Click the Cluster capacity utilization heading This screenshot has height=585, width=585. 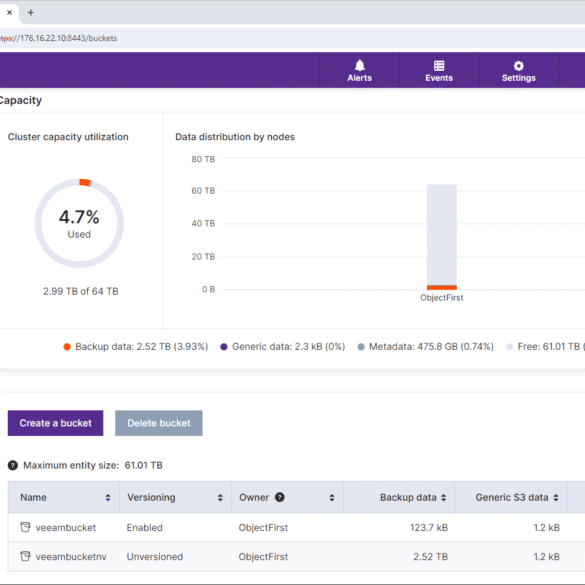coord(68,137)
